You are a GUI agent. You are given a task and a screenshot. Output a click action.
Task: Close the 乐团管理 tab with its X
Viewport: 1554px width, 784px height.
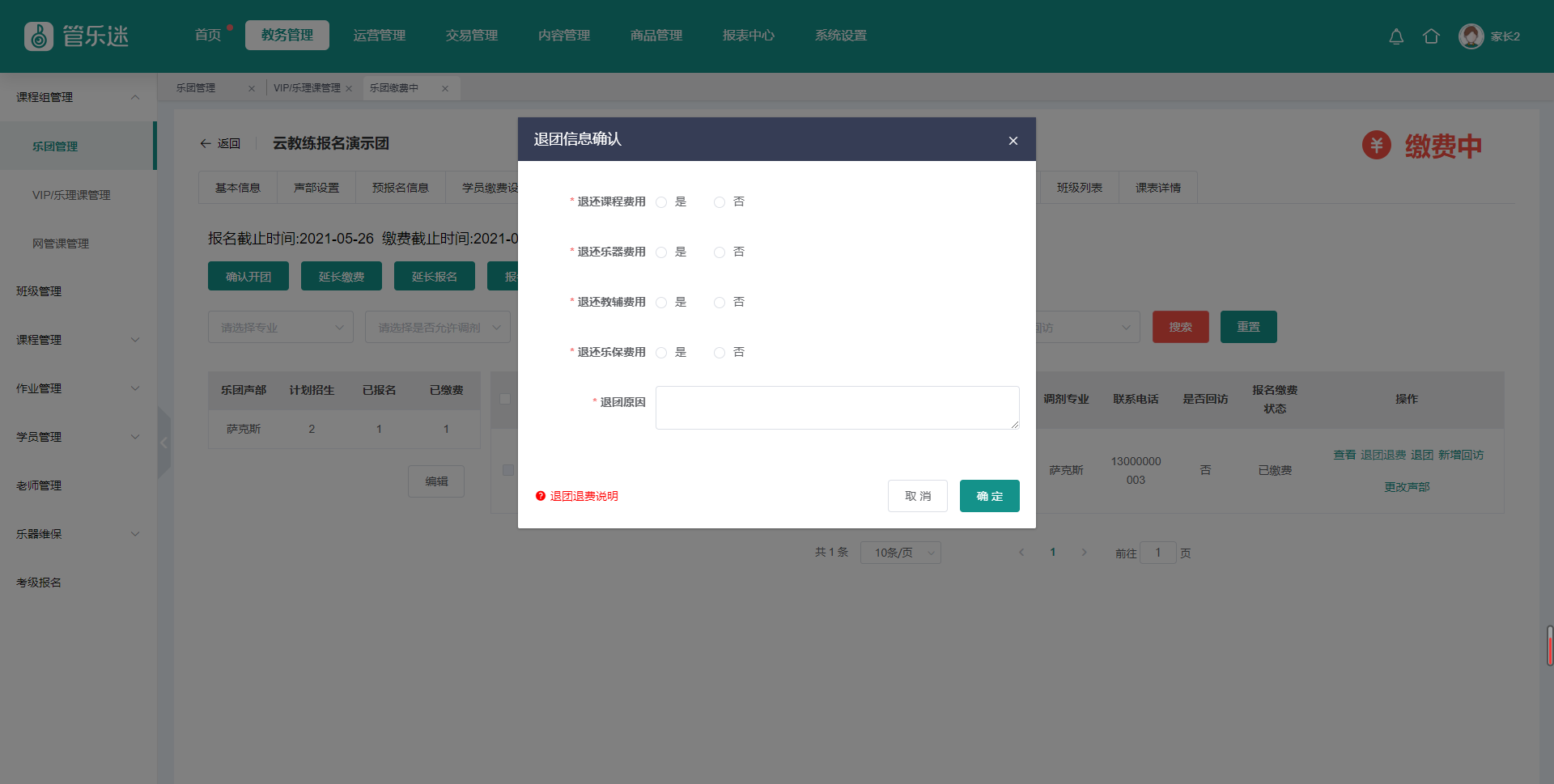click(252, 89)
